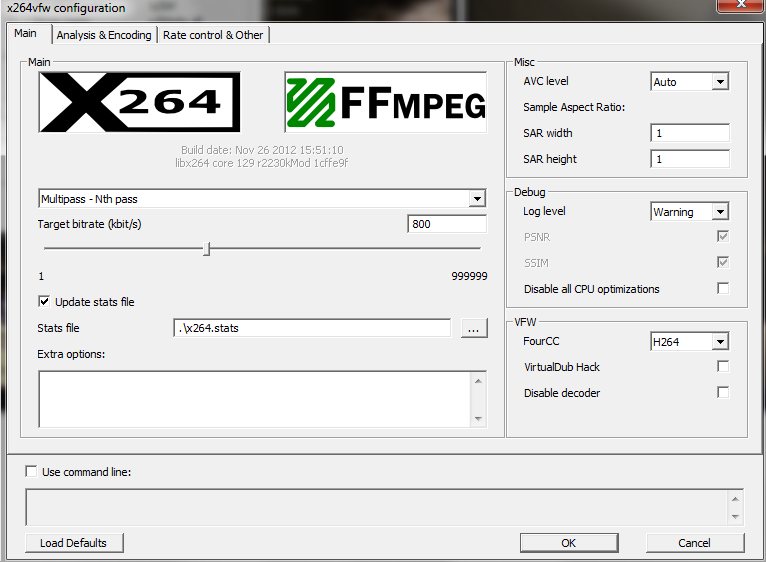Close the x264vfw configuration window
The width and height of the screenshot is (766, 562).
(741, 5)
